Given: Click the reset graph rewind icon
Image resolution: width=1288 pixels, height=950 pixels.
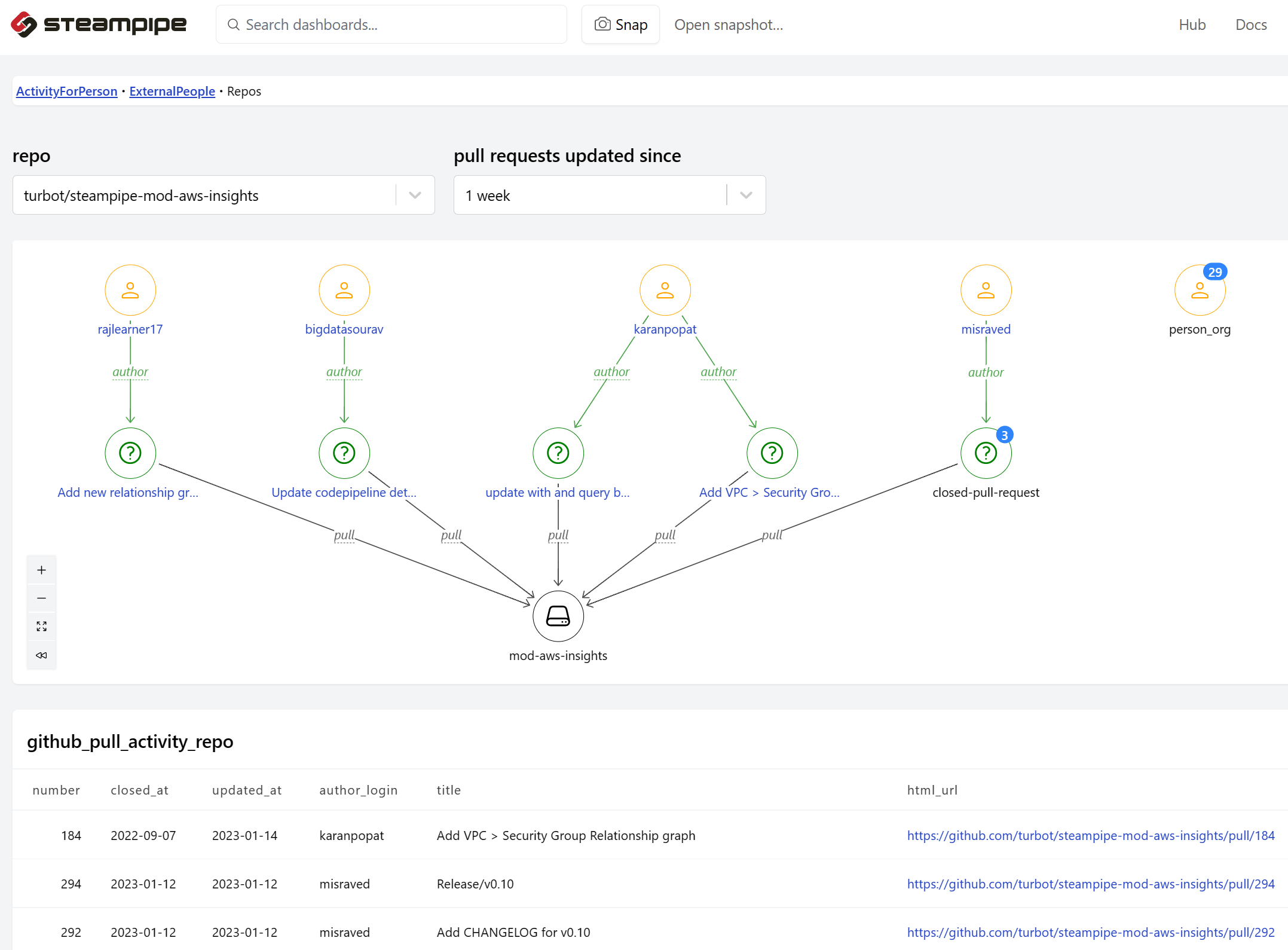Looking at the screenshot, I should [x=41, y=655].
